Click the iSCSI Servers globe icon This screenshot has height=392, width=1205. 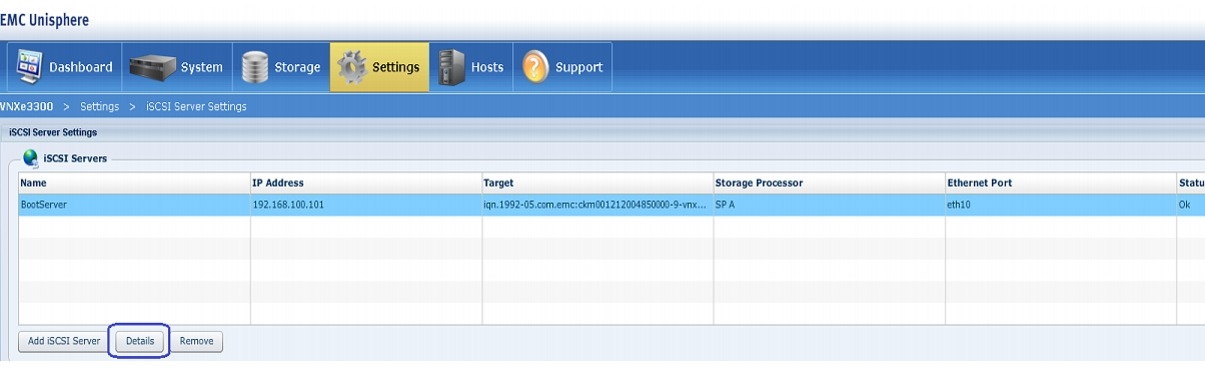click(x=30, y=158)
